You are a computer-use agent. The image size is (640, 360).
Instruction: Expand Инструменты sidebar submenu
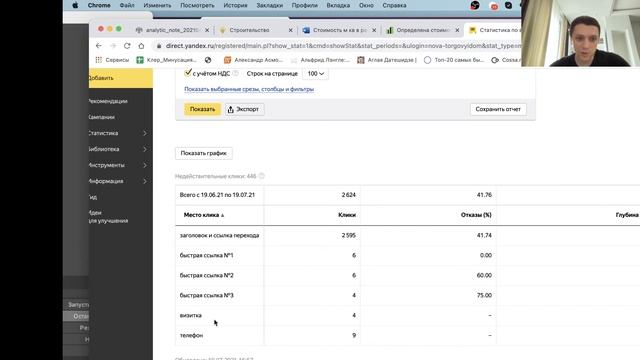click(145, 165)
